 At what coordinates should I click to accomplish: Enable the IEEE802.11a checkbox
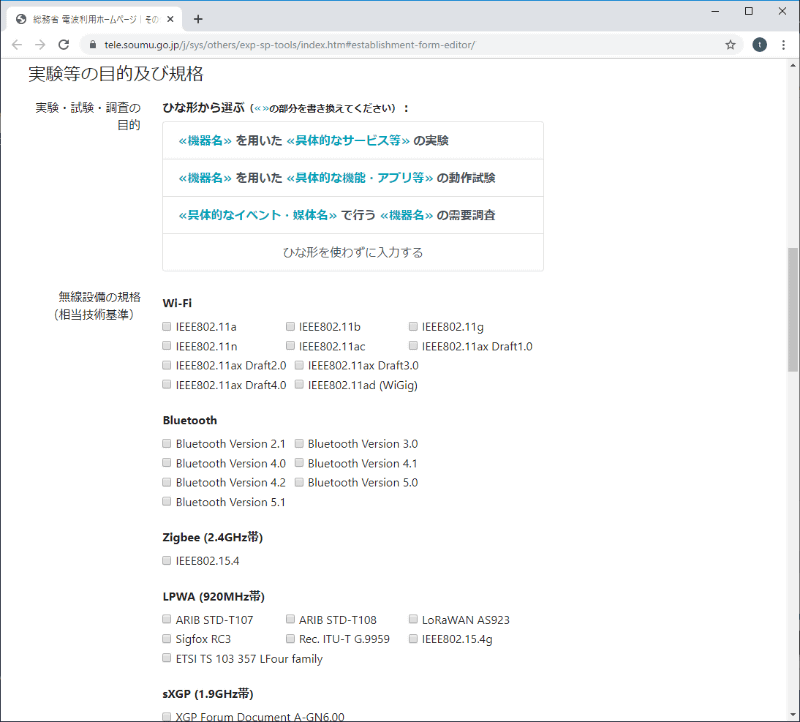tap(166, 326)
